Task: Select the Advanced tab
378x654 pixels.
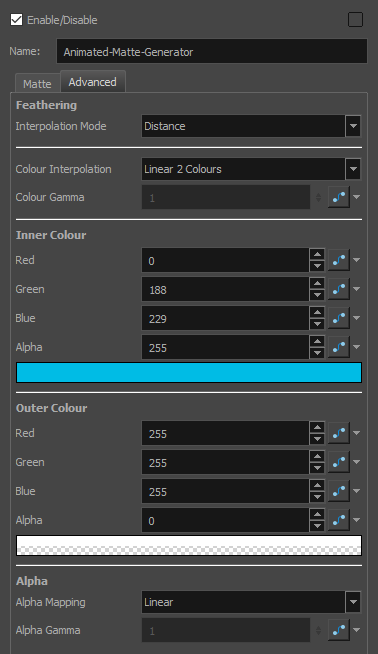Action: (93, 82)
